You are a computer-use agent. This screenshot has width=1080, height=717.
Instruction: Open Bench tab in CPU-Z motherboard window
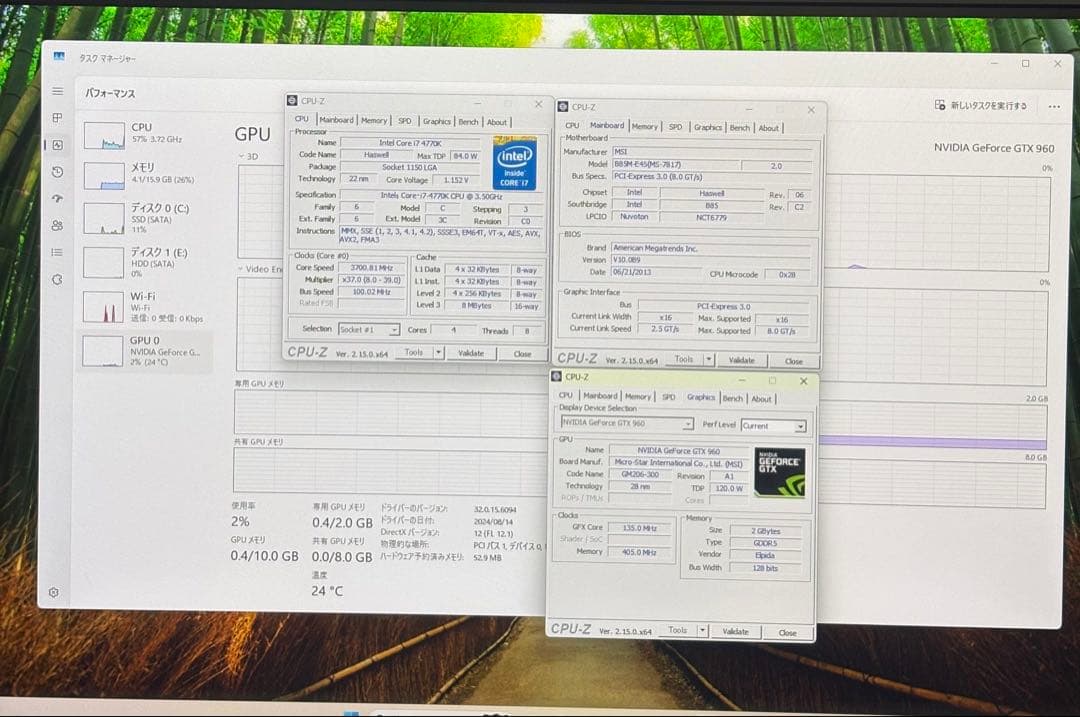tap(740, 127)
